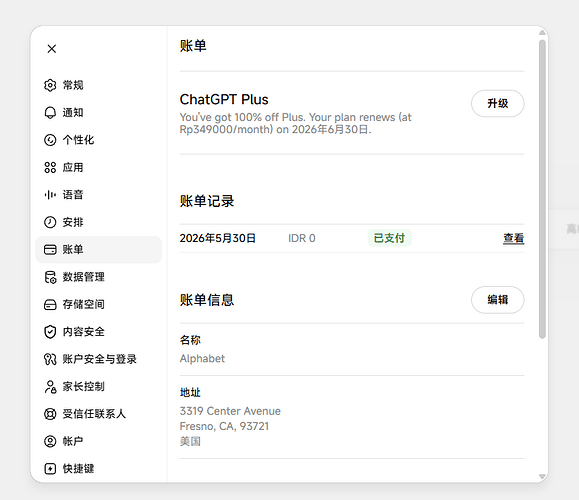Viewport: 579px width, 500px height.
Task: Select the 个性化 personalization icon
Action: (50, 140)
